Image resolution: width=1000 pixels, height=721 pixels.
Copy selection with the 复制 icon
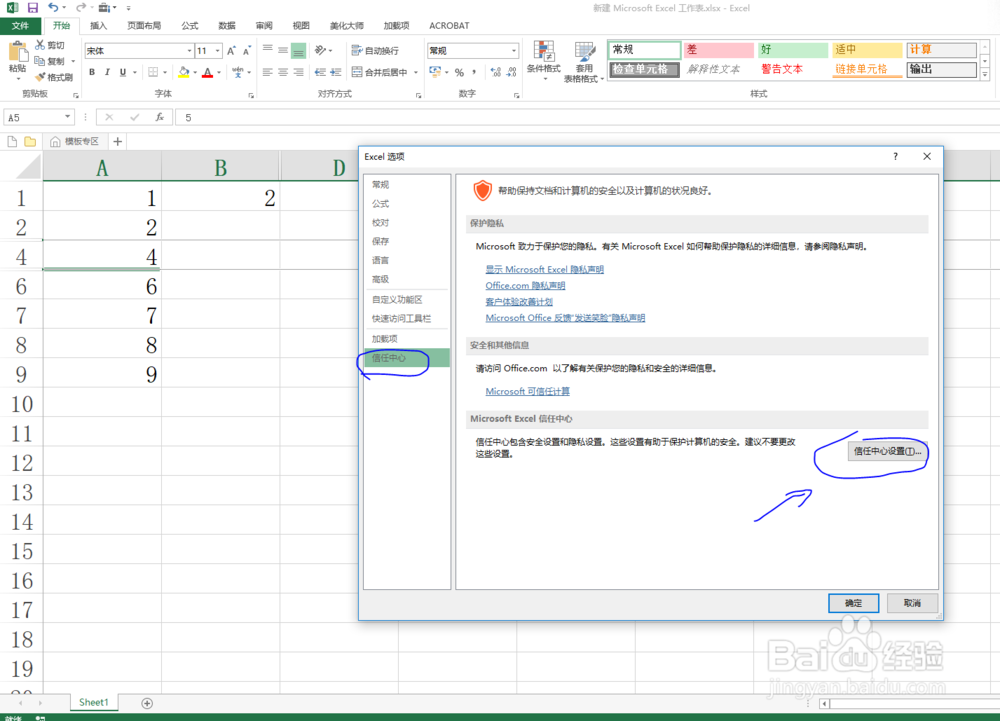click(x=50, y=61)
